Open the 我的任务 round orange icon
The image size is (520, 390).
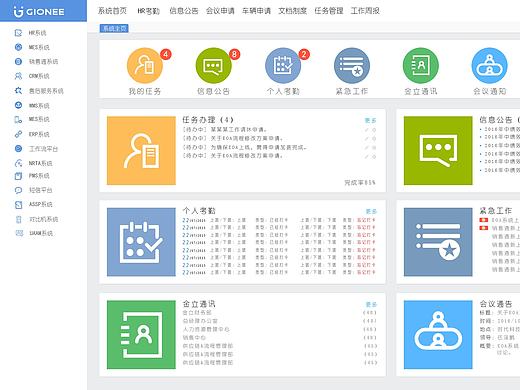(145, 65)
